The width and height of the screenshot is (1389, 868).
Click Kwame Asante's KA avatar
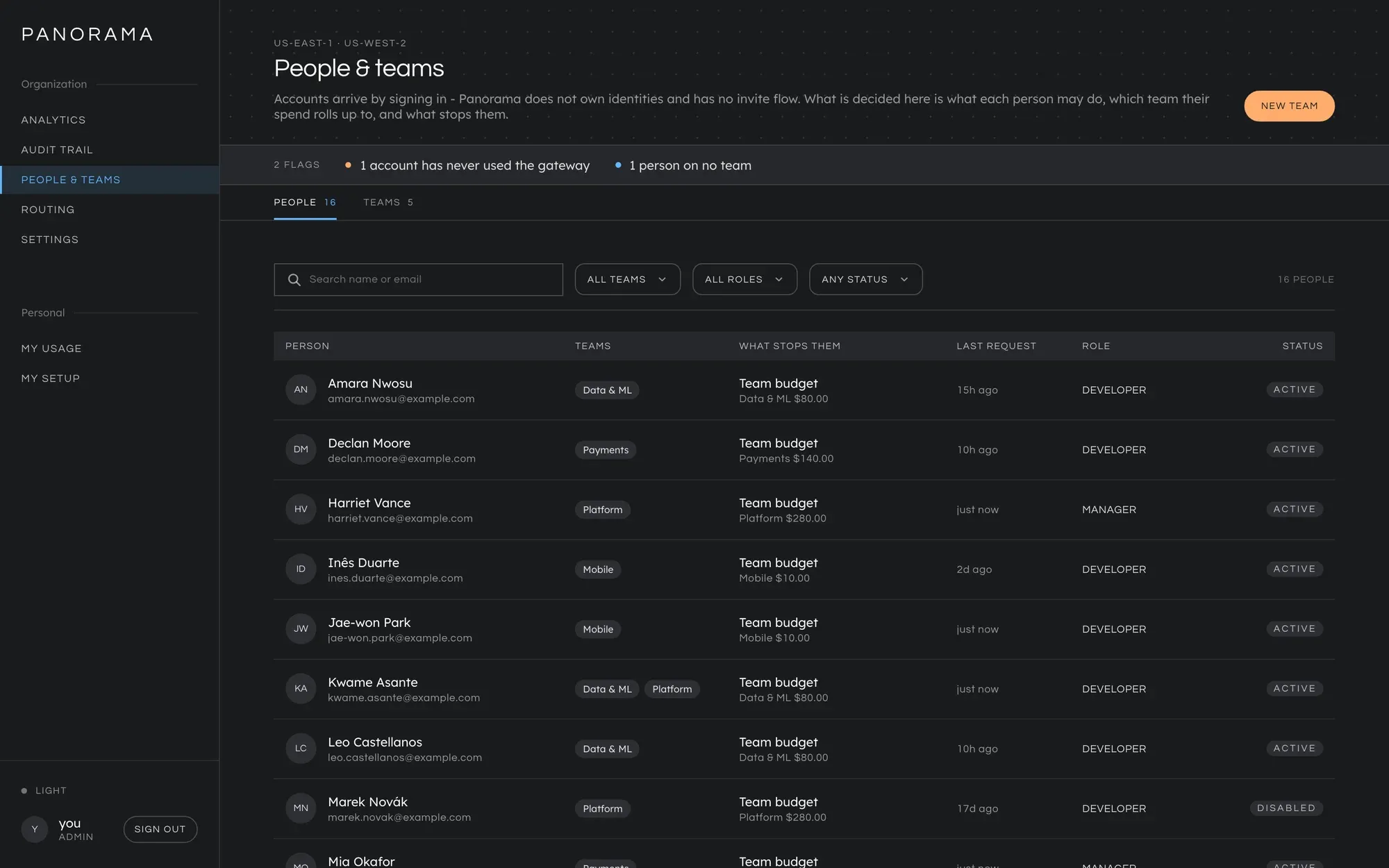301,688
